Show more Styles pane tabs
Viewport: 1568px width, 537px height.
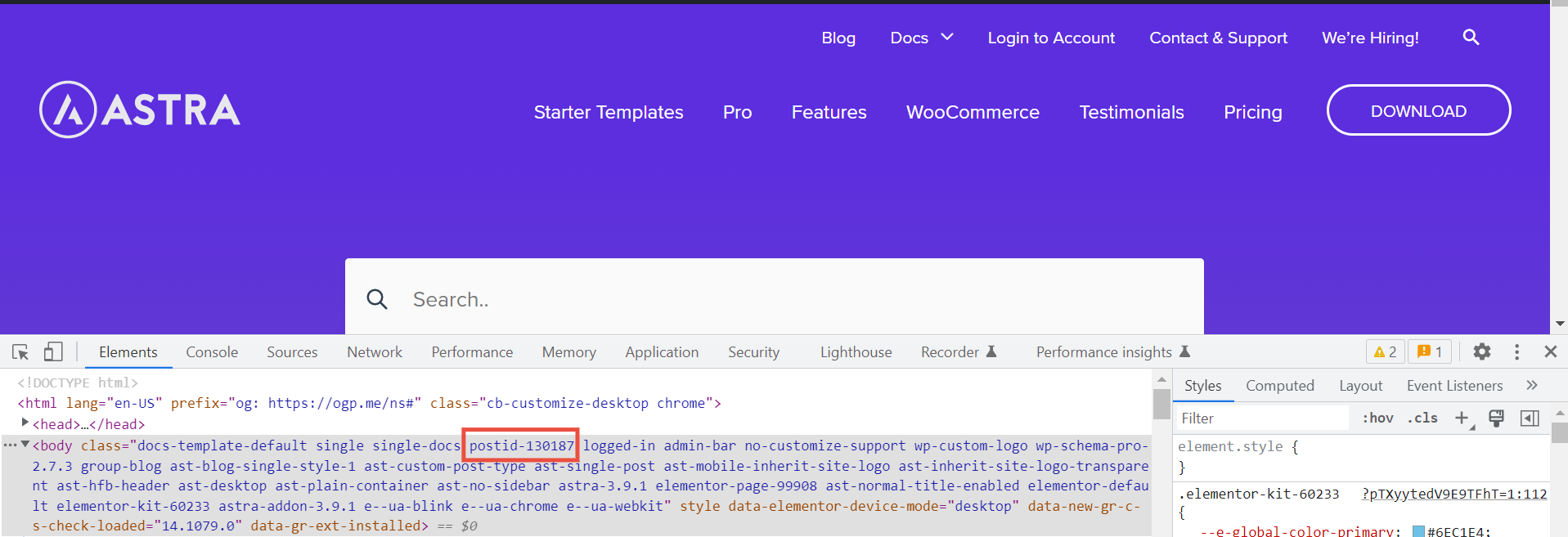click(x=1532, y=385)
